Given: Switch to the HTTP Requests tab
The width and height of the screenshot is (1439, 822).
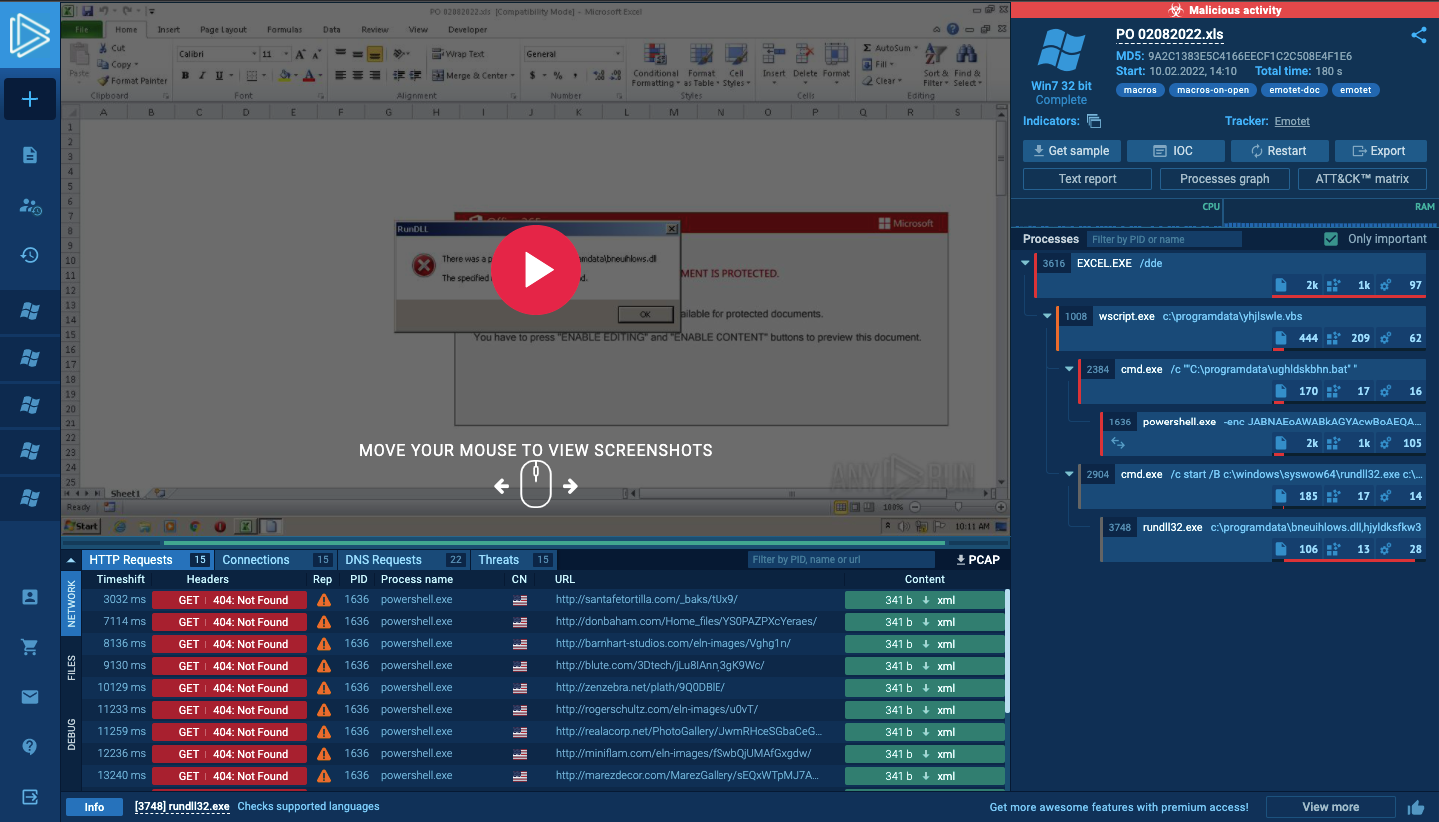Looking at the screenshot, I should coord(146,560).
